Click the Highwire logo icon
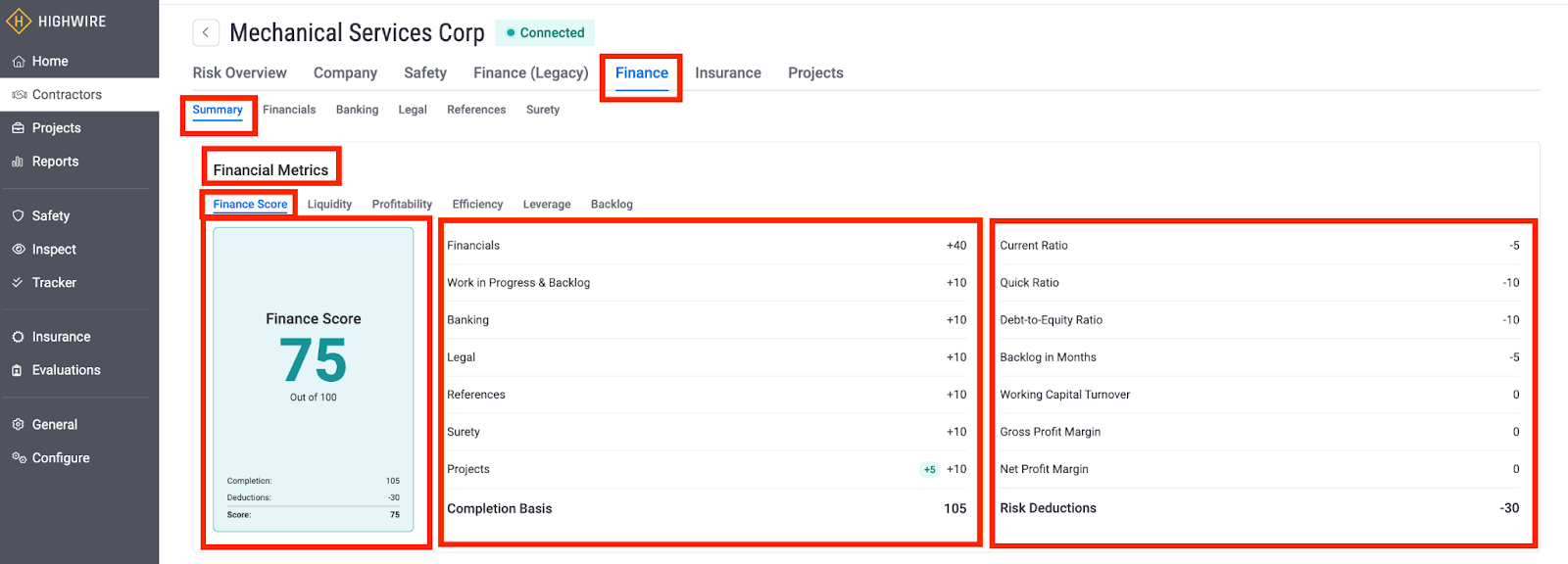1568x564 pixels. pos(19,22)
